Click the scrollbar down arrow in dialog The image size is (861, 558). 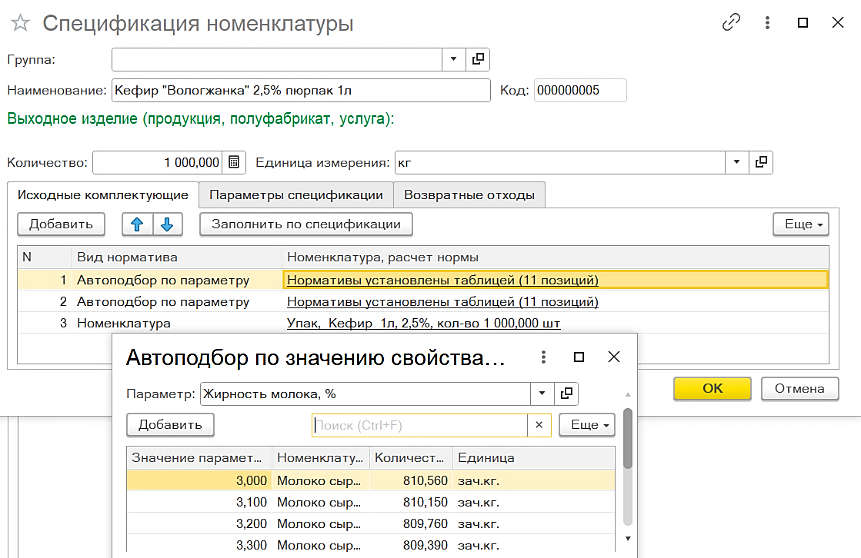pyautogui.click(x=628, y=538)
